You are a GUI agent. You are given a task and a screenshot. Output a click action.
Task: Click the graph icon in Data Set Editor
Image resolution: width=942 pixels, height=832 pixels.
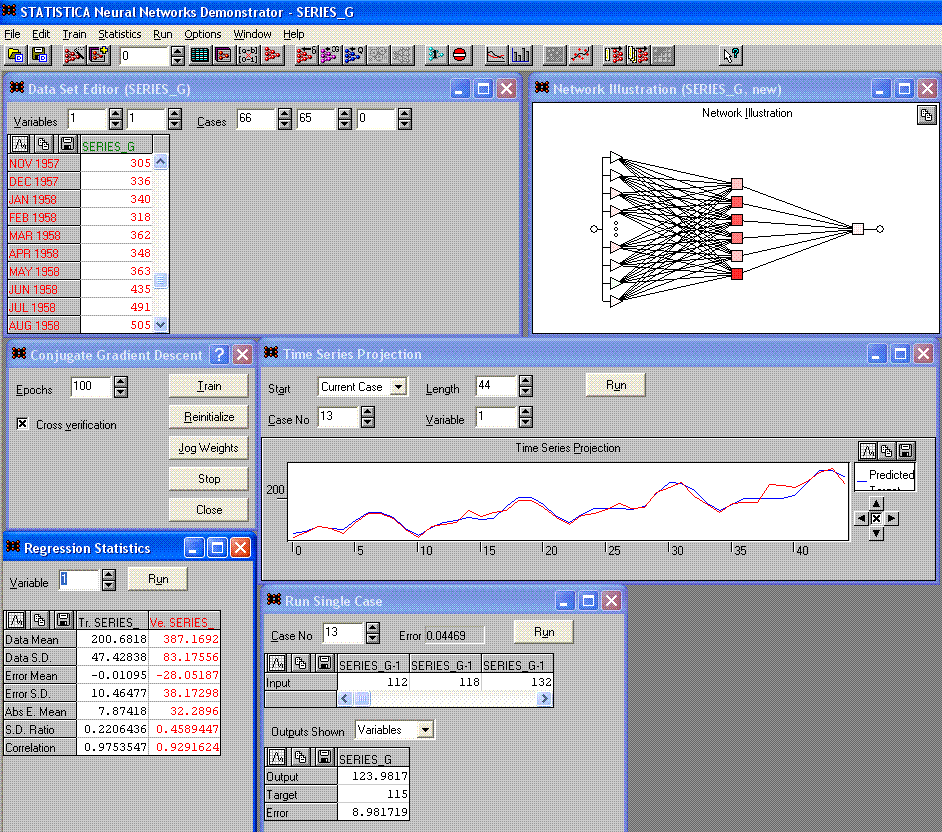pos(20,144)
